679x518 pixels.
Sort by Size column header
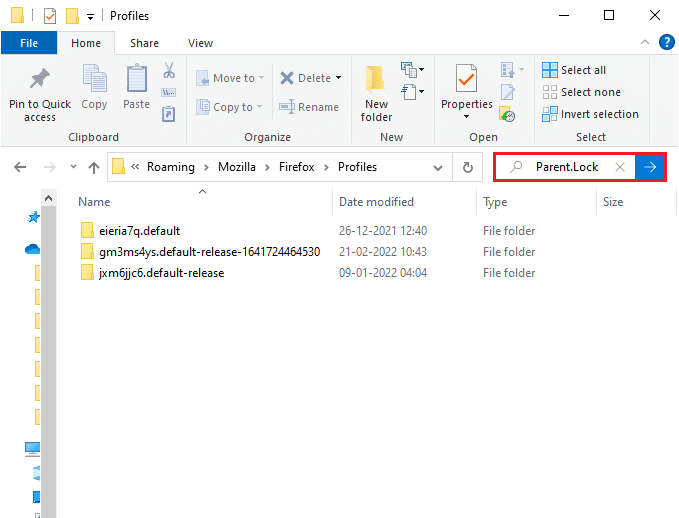click(x=636, y=201)
